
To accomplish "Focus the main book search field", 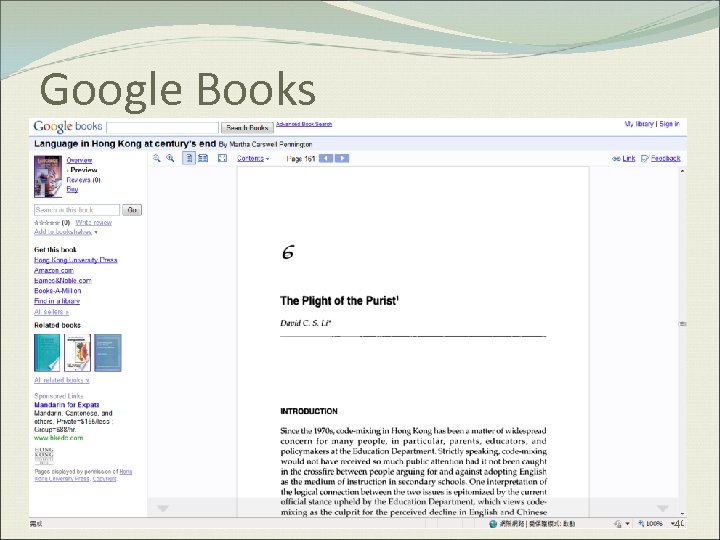I will (x=163, y=128).
